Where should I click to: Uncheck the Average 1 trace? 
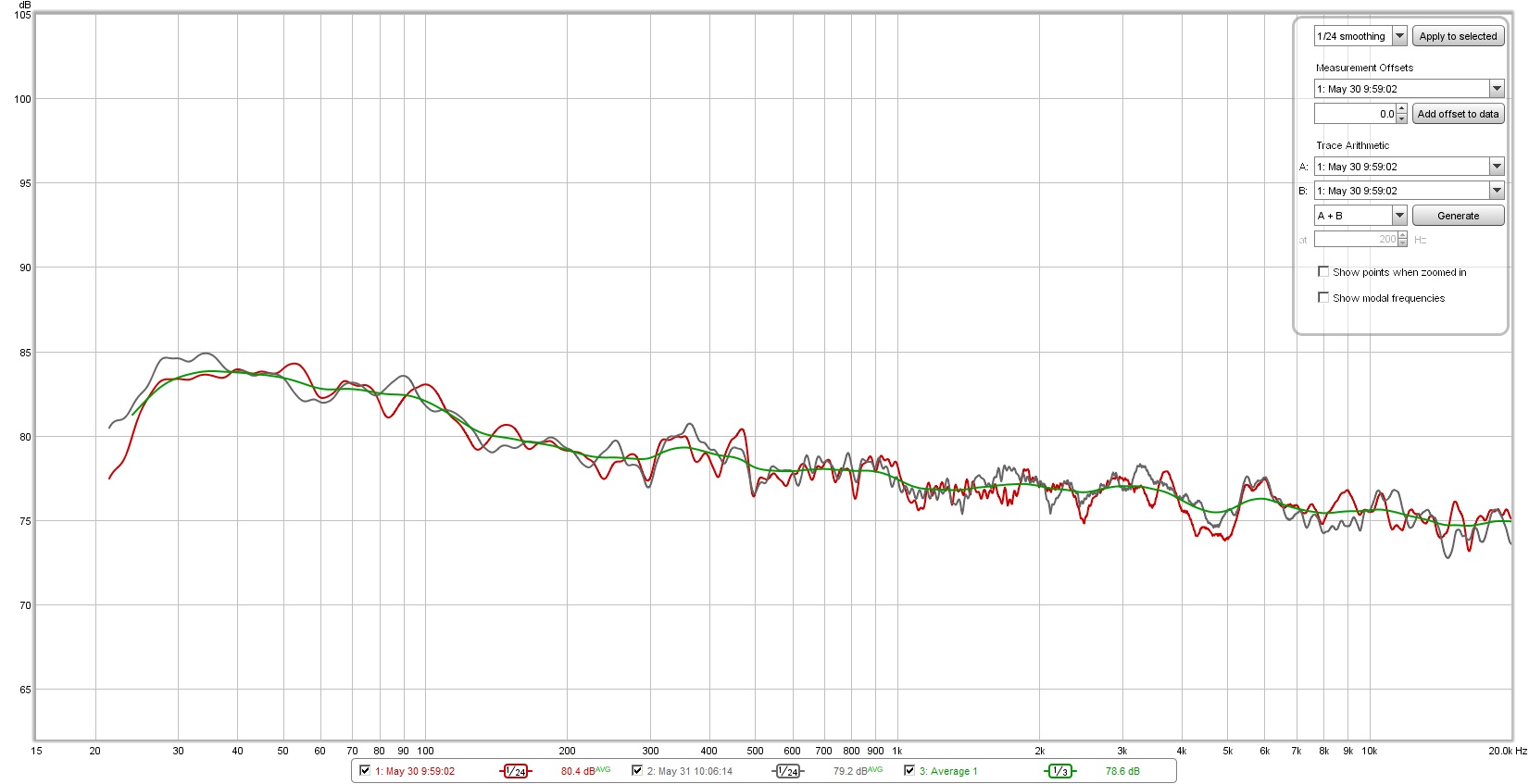click(x=909, y=770)
